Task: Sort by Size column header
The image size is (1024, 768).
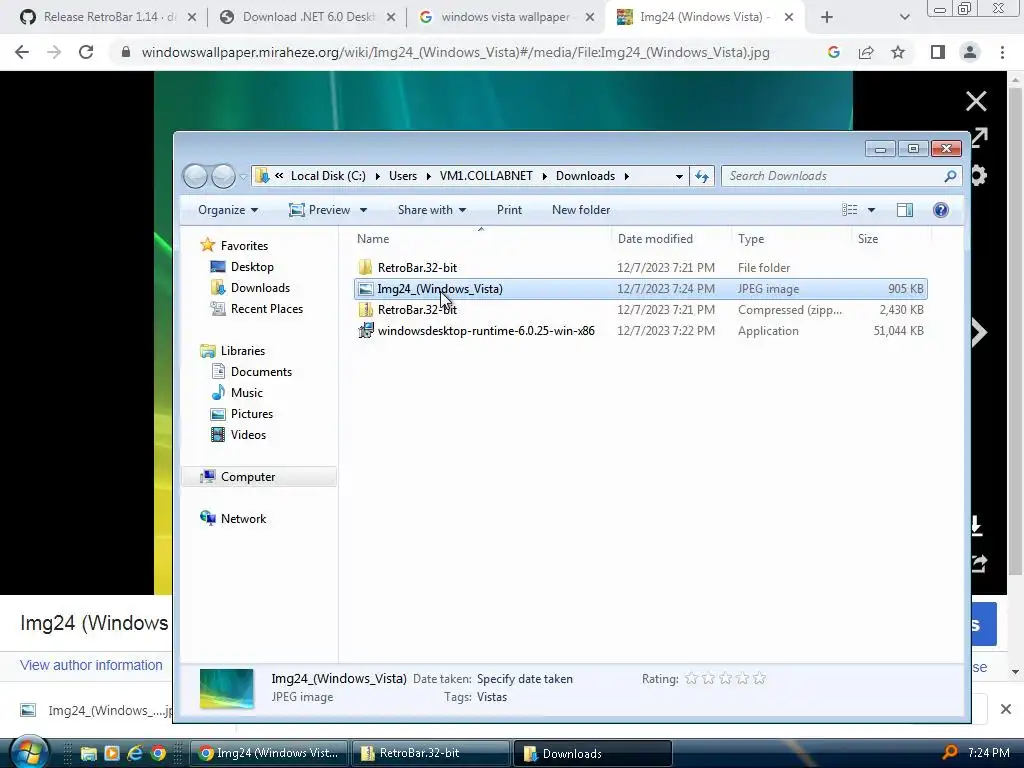Action: point(891,239)
